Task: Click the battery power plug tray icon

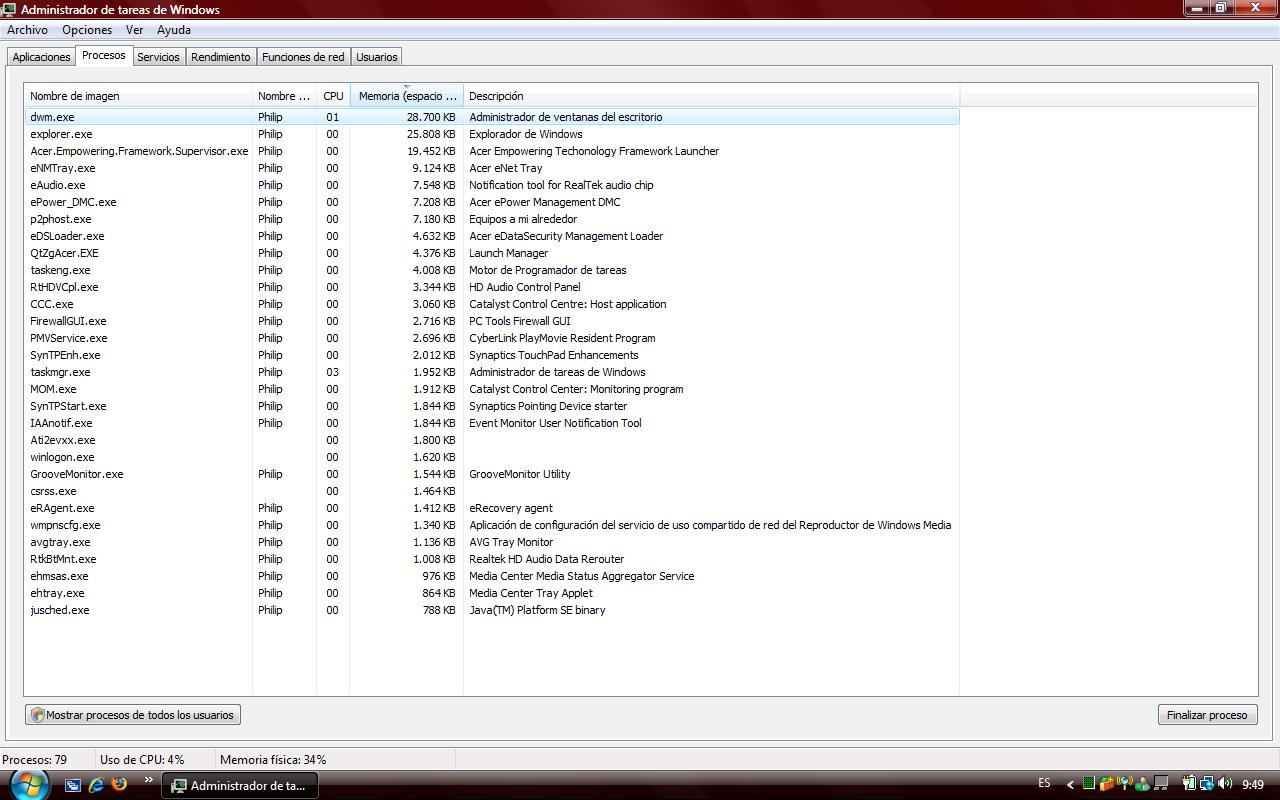Action: (x=1189, y=784)
